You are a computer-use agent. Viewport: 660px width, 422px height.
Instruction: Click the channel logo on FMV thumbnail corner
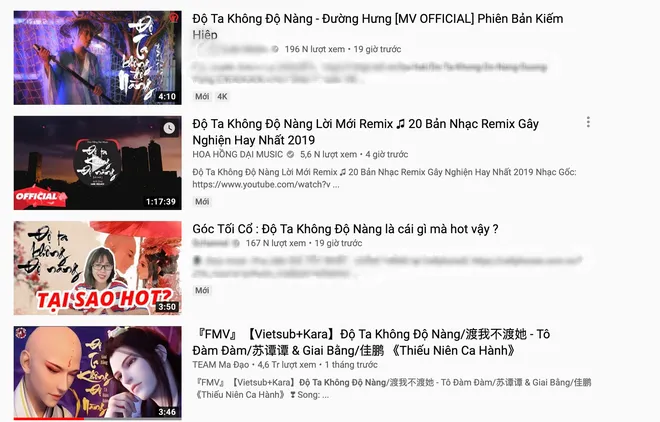coord(20,333)
